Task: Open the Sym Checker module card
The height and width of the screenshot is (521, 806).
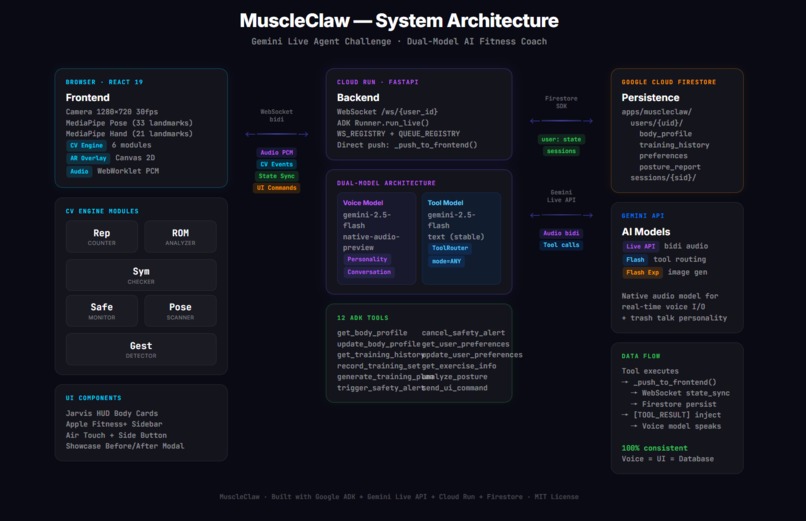Action: click(141, 275)
